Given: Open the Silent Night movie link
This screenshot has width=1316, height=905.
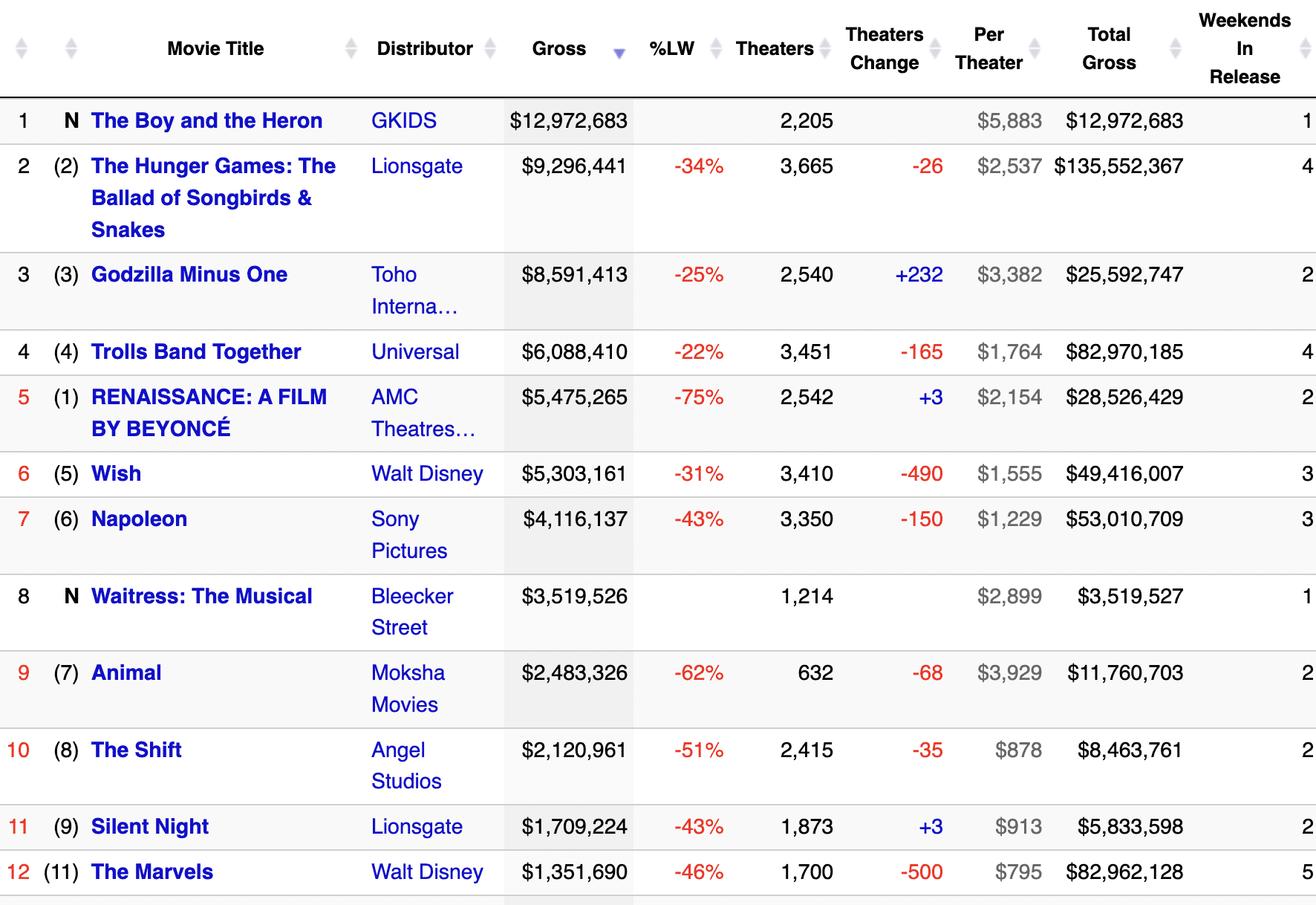Looking at the screenshot, I should click(x=150, y=826).
